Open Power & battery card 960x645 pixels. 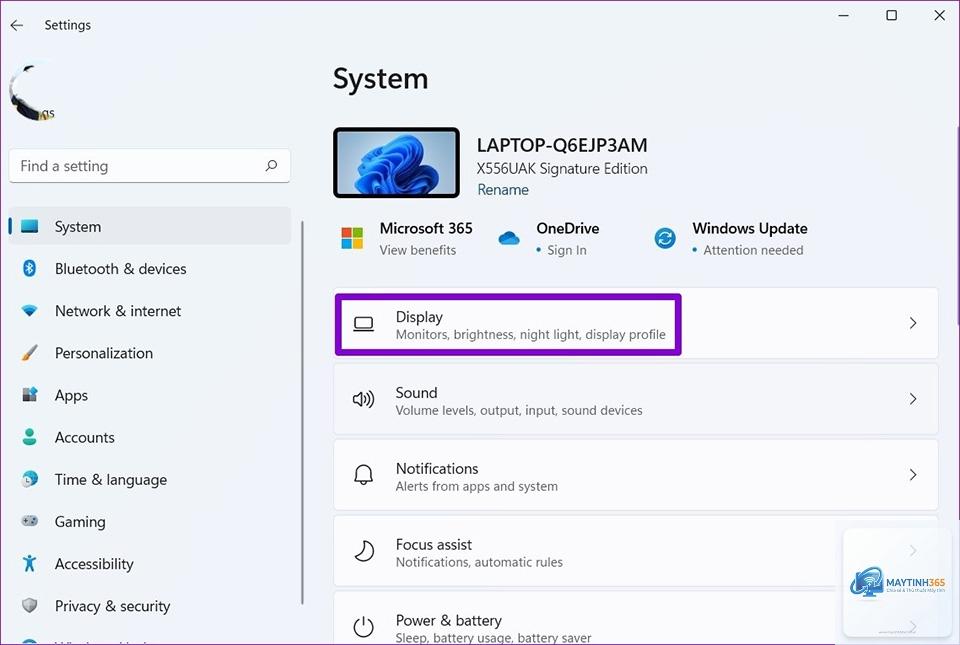click(x=636, y=618)
